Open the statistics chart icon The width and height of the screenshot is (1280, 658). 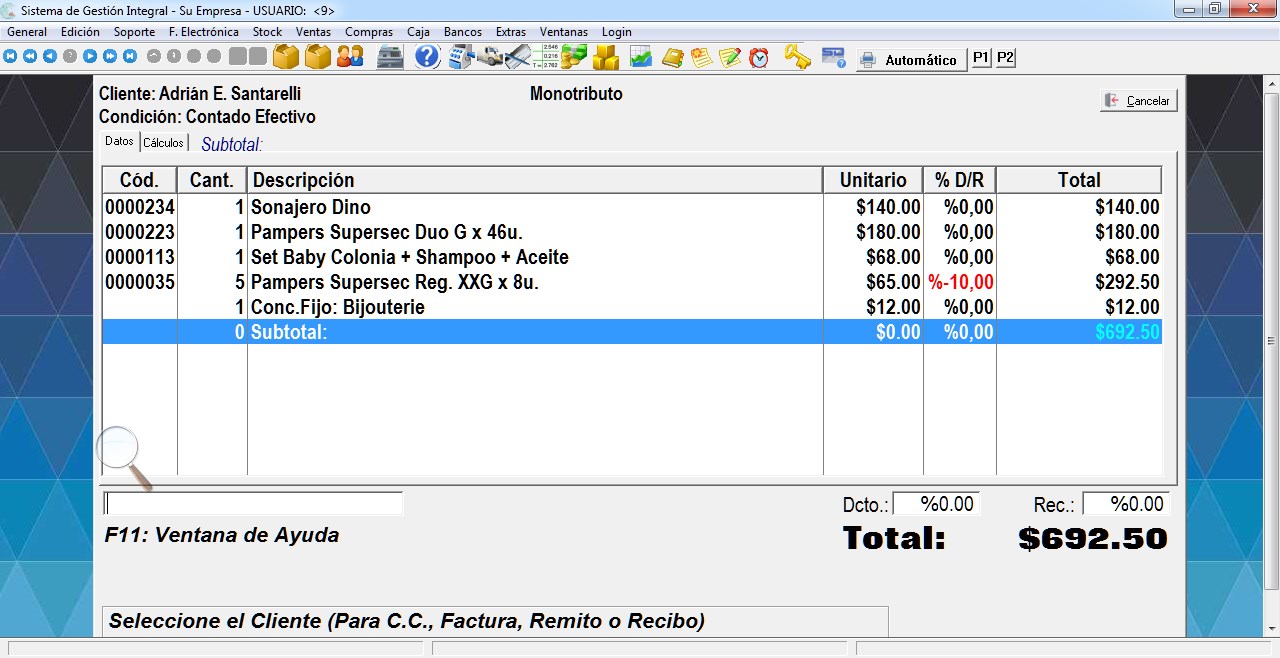pyautogui.click(x=640, y=58)
